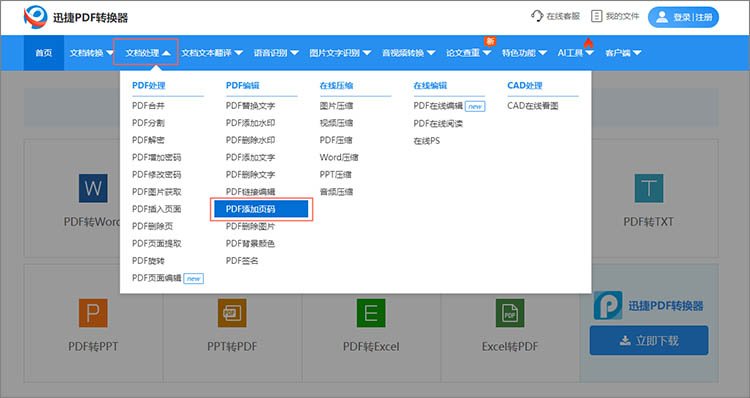The height and width of the screenshot is (398, 750).
Task: Select PDF链接编辑 menu item
Action: (x=250, y=192)
